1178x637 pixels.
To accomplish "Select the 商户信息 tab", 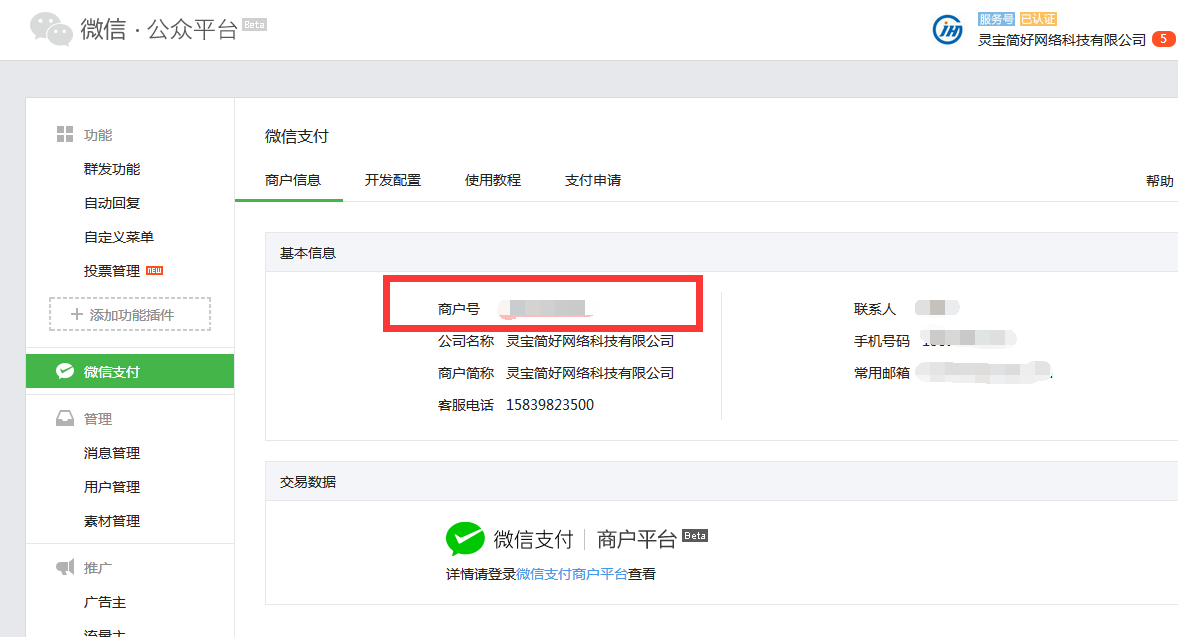I will click(293, 181).
